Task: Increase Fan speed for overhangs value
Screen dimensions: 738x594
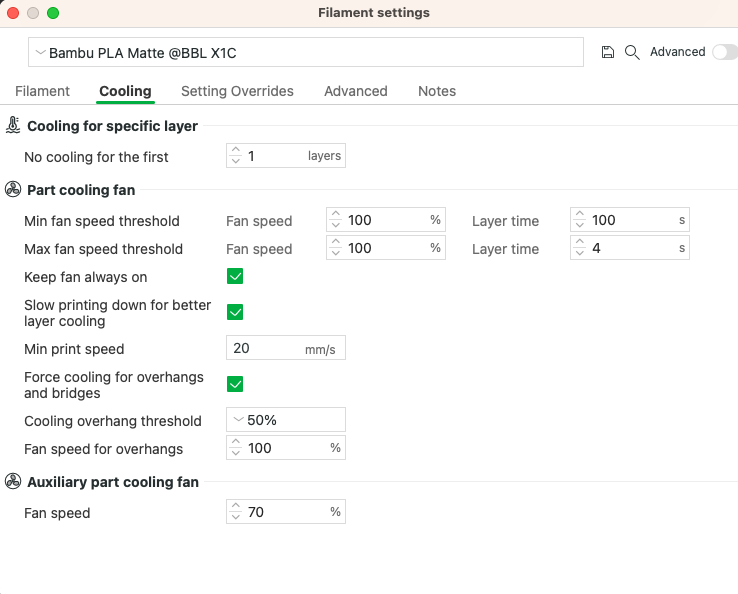Action: pyautogui.click(x=236, y=442)
